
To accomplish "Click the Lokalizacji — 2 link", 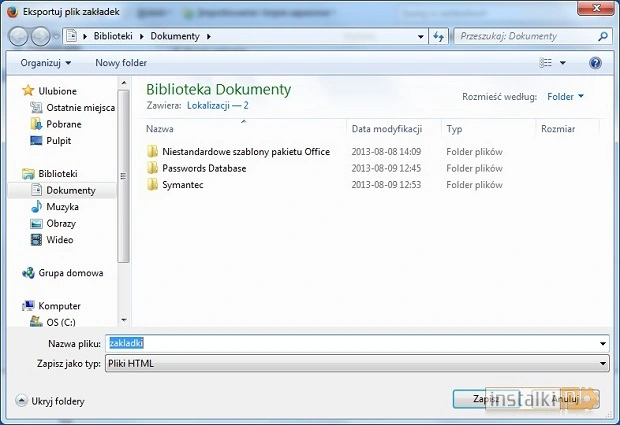I will tap(217, 105).
